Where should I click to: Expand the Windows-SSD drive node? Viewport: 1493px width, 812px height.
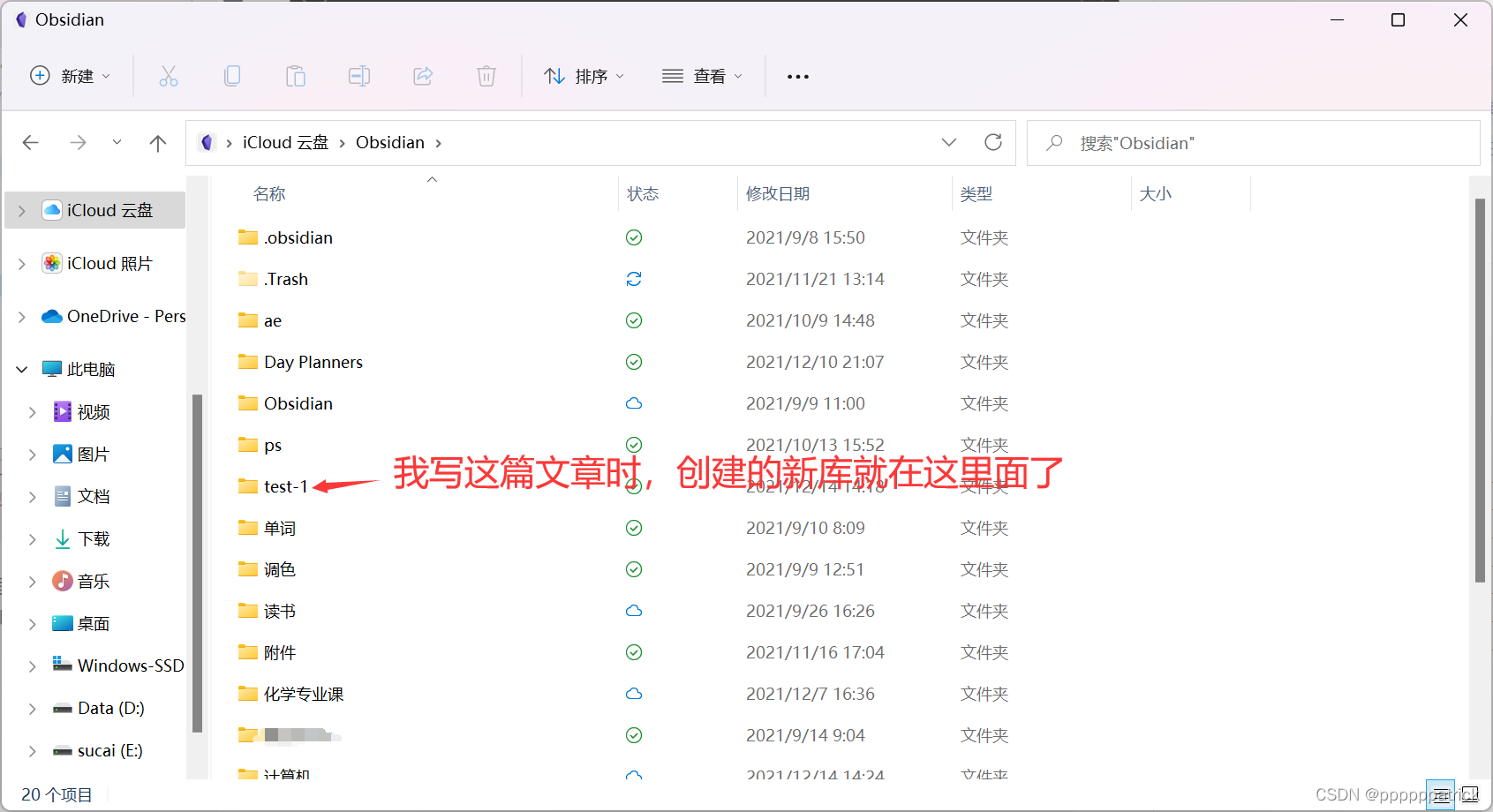coord(33,665)
